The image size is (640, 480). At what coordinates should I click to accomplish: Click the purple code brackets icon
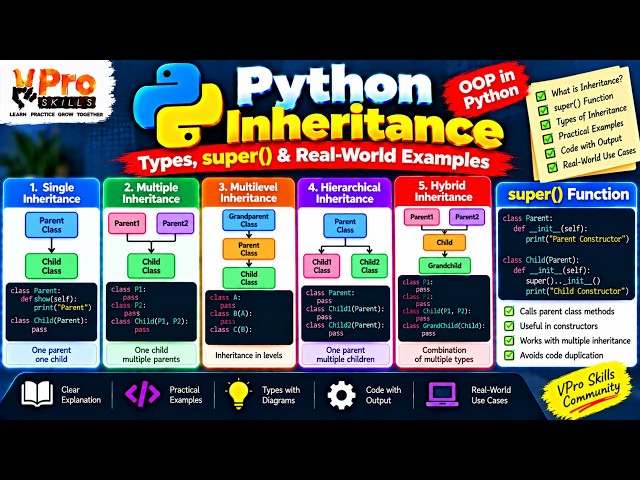[142, 395]
